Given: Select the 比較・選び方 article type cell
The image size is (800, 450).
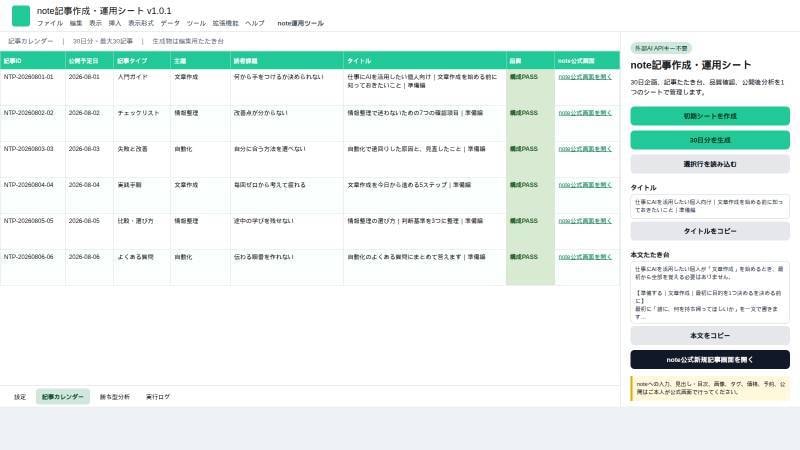Looking at the screenshot, I should (x=142, y=231).
